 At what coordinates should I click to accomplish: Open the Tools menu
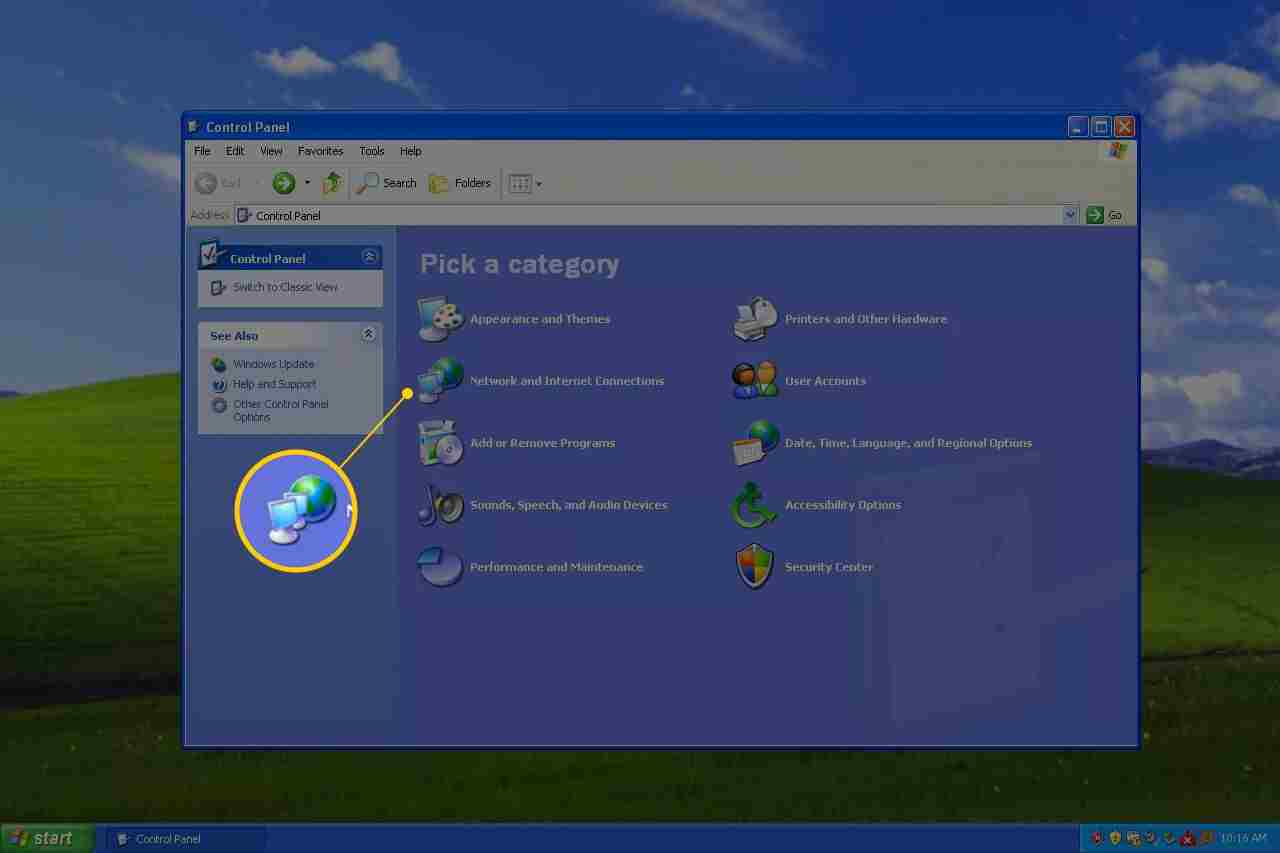pos(372,151)
